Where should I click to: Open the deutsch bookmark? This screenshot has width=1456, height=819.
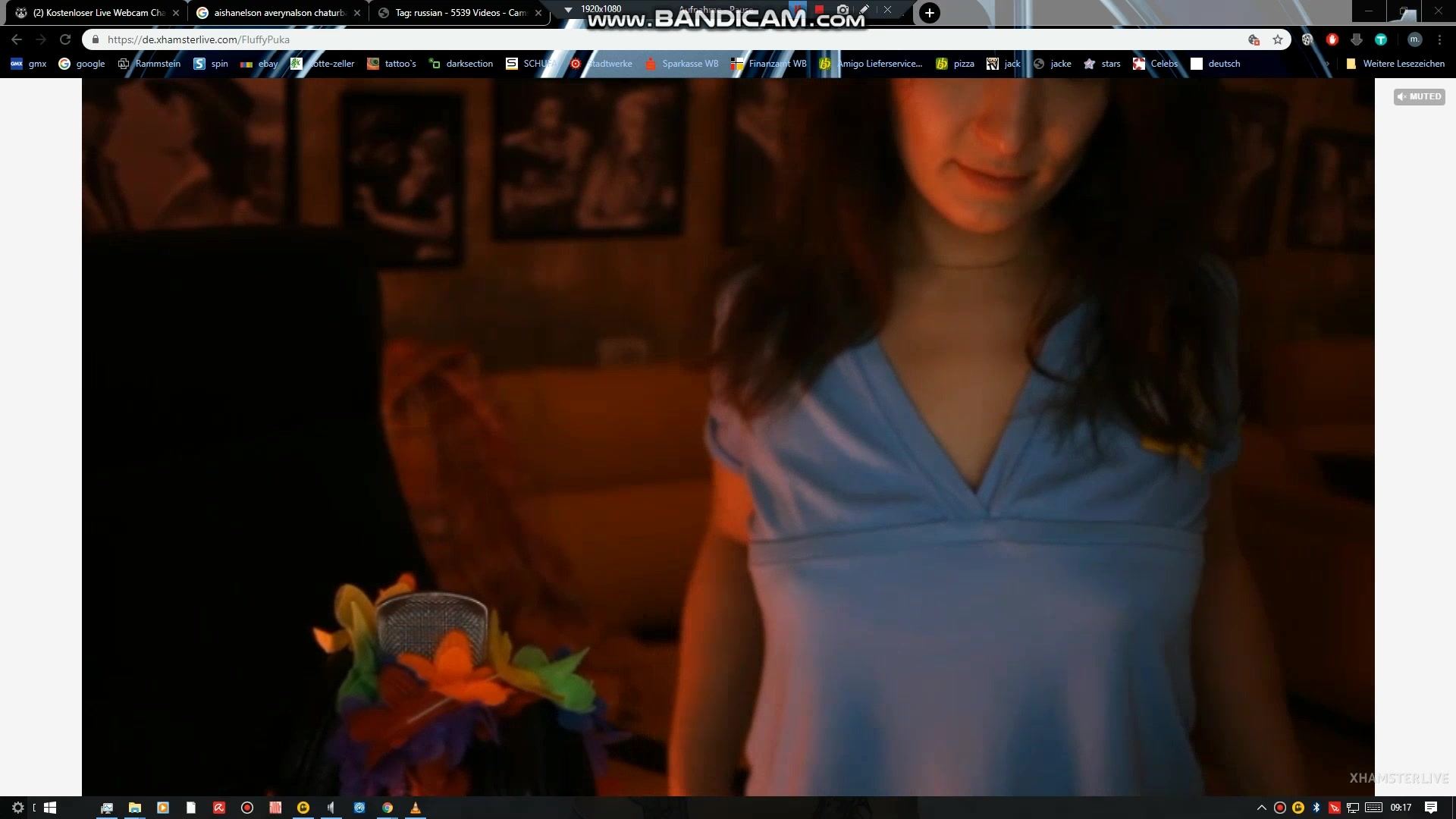1216,64
